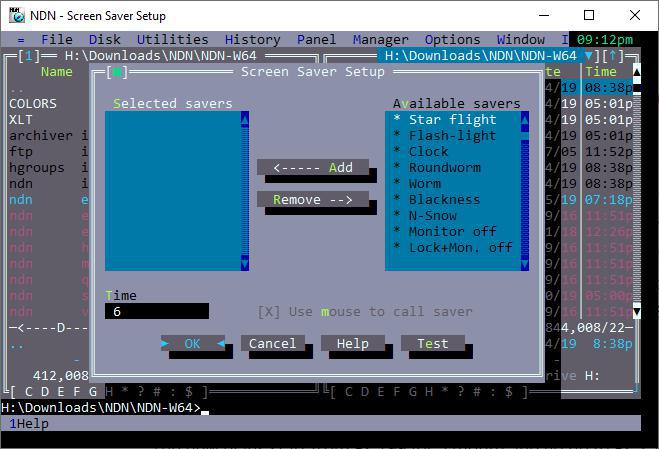Viewport: 659px width, 449px height.
Task: Select Star flight saver
Action: coord(453,119)
